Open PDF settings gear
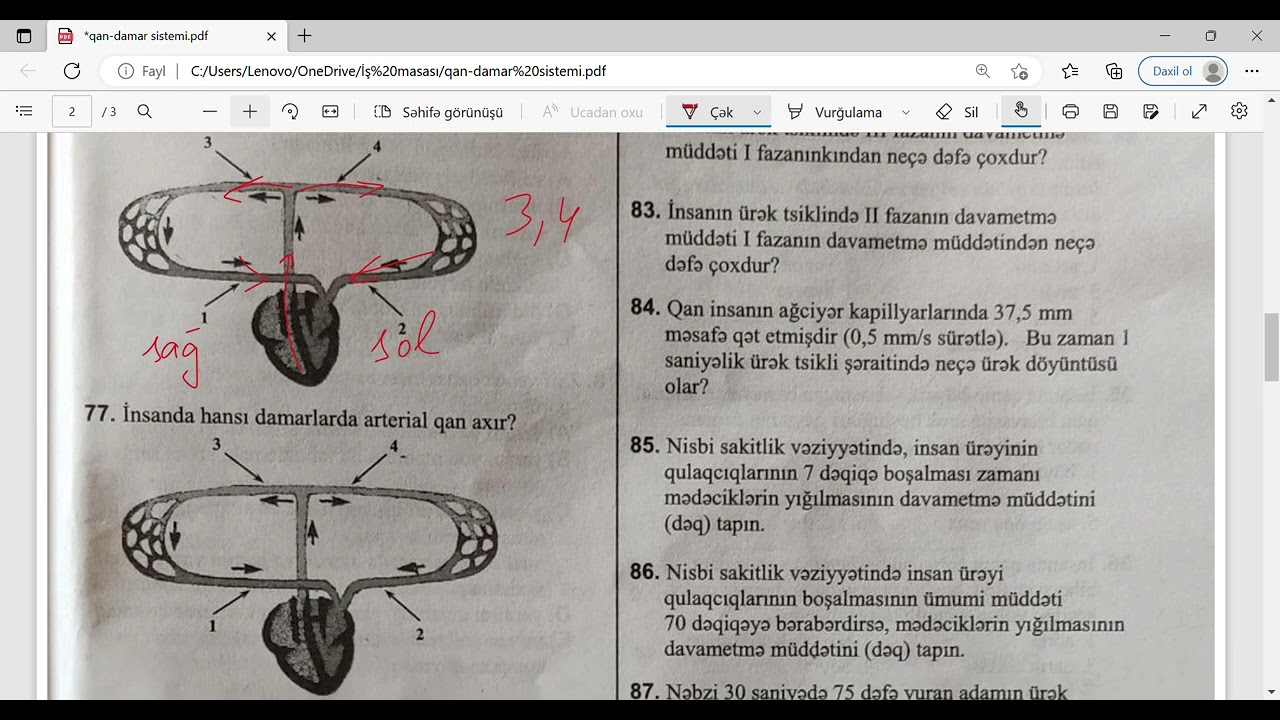 pyautogui.click(x=1240, y=112)
